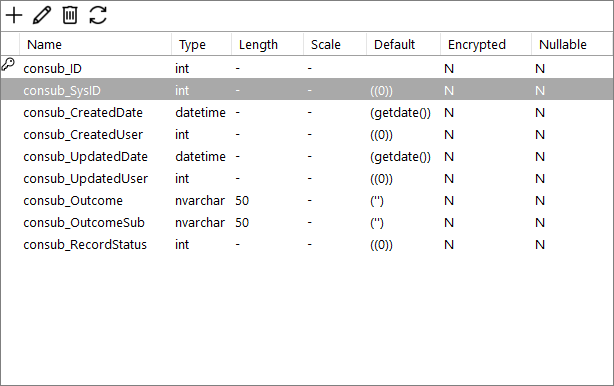Screen dimensions: 614x386
Task: Select the consub_RecordStatus row
Action: (307, 244)
